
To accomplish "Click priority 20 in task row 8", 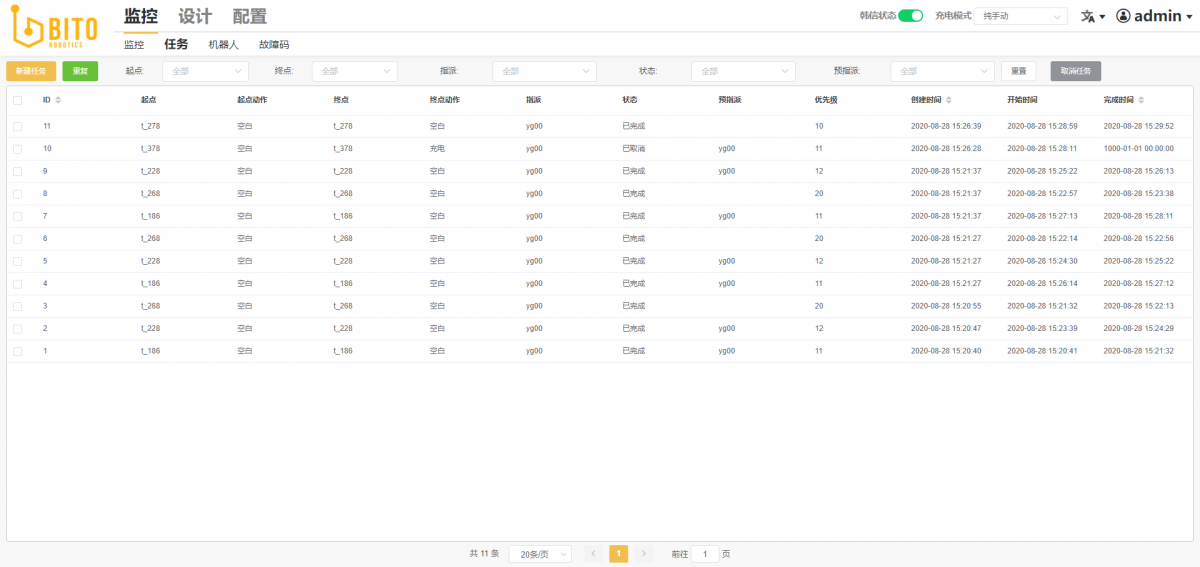I will (x=819, y=193).
